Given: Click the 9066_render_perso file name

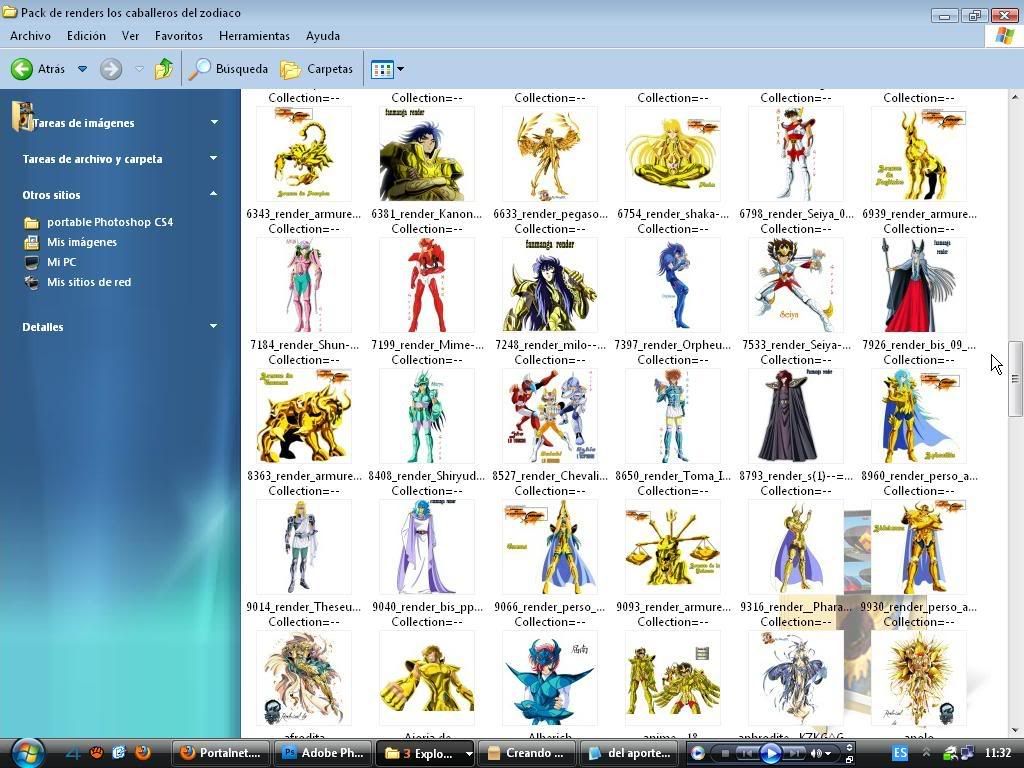Looking at the screenshot, I should click(x=549, y=607).
